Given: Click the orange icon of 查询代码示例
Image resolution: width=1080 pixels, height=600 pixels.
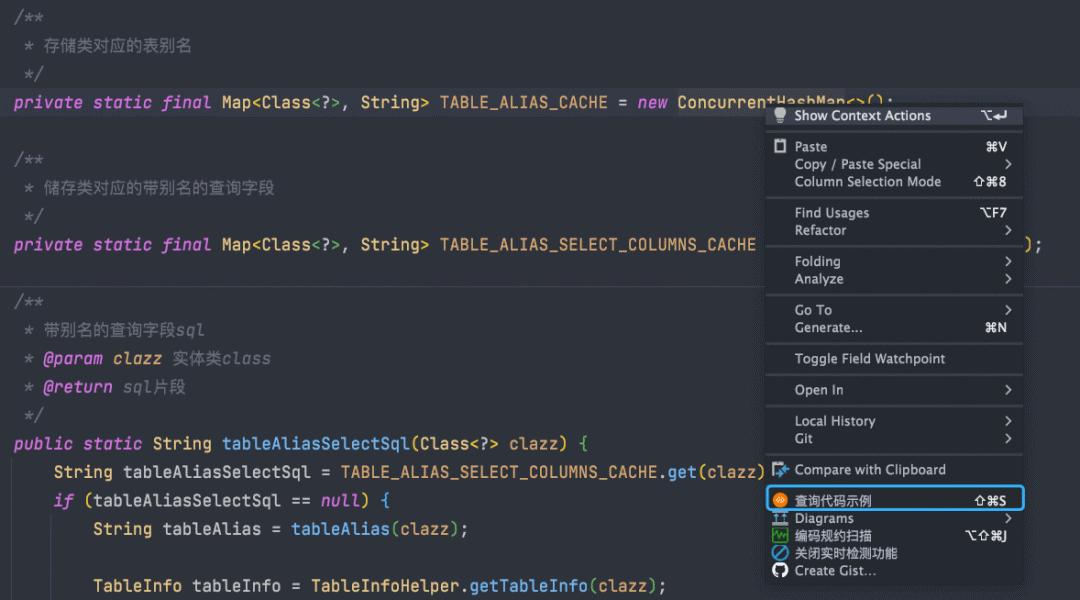Looking at the screenshot, I should [x=780, y=500].
